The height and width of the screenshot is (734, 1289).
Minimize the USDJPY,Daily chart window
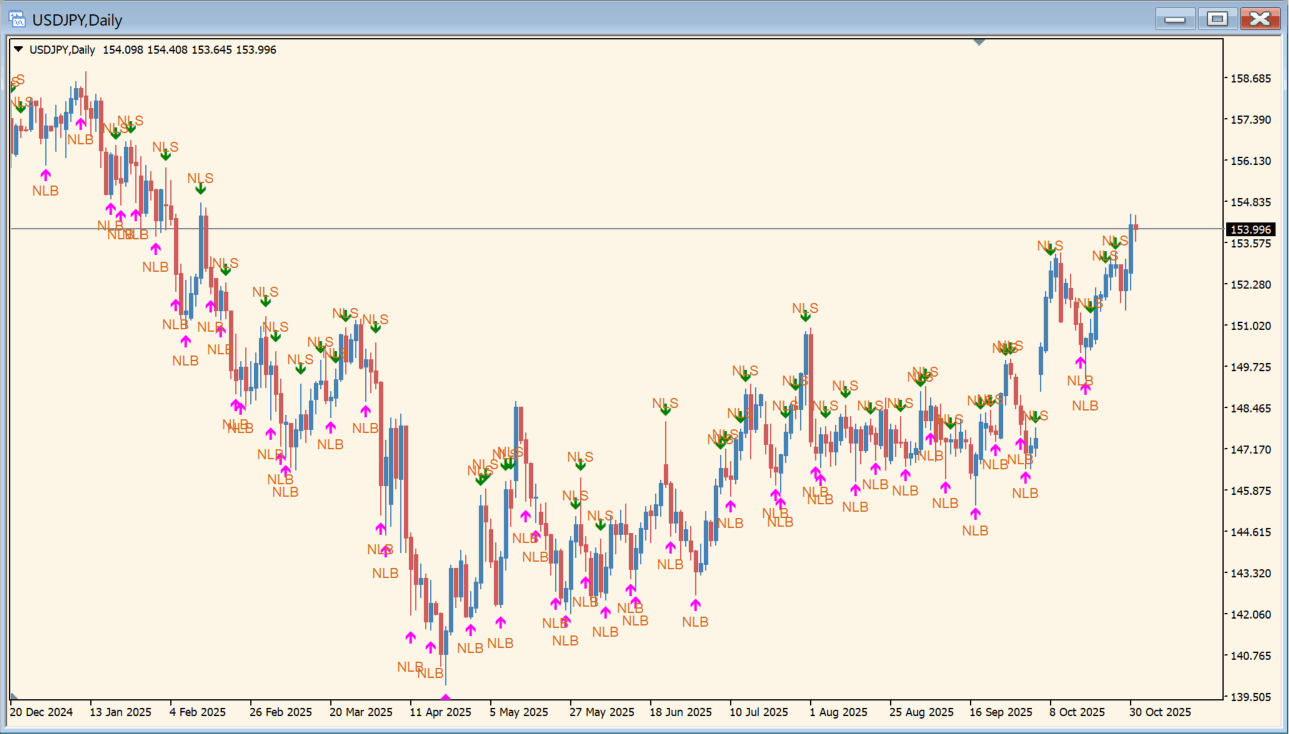point(1174,19)
